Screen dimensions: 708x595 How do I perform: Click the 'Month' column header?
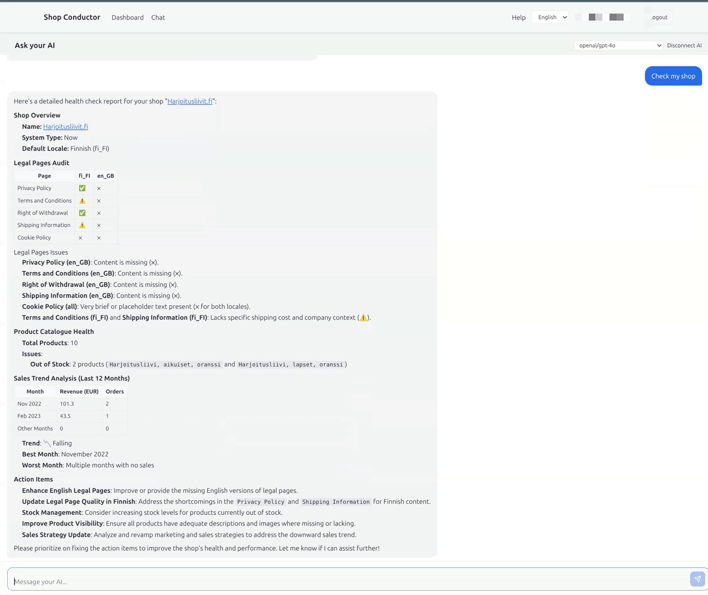tap(35, 391)
